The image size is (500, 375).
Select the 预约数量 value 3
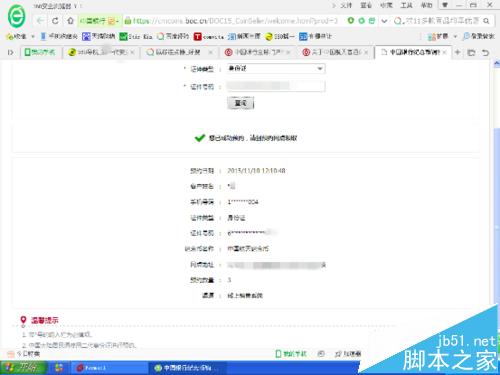click(229, 280)
